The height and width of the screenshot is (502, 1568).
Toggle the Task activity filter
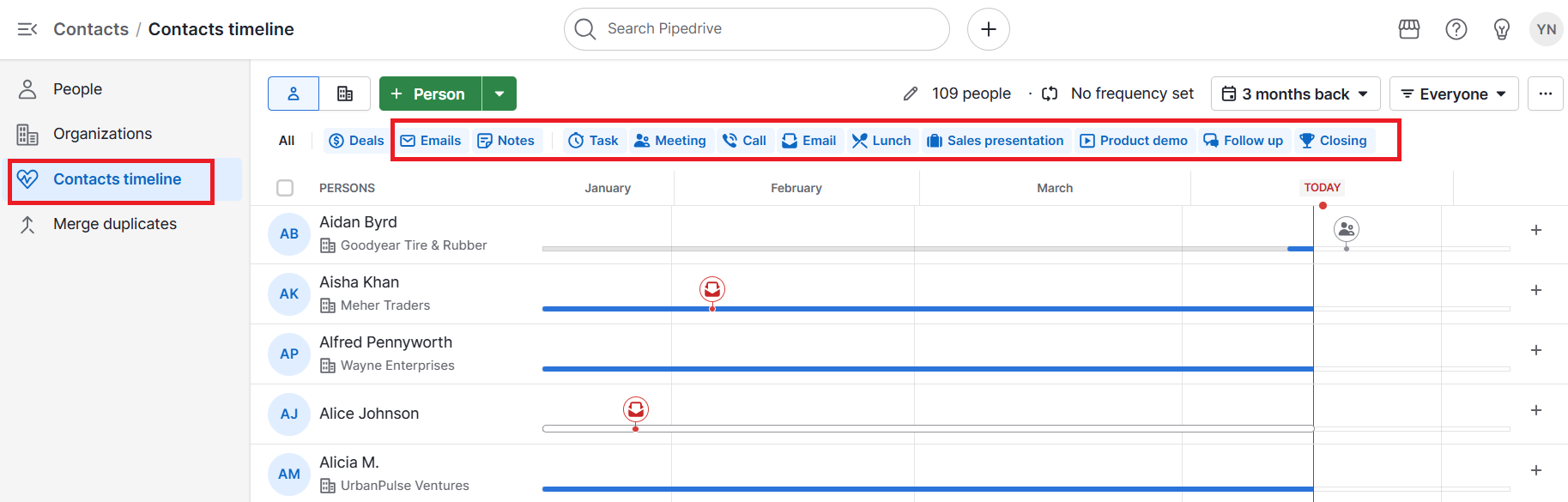593,141
